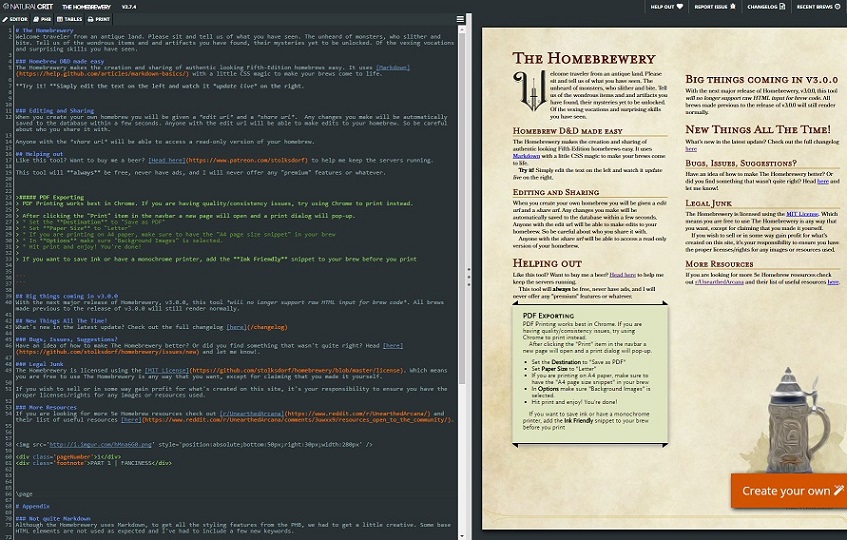The width and height of the screenshot is (847, 540).
Task: Follow the Markdown link in preview
Action: coord(526,156)
